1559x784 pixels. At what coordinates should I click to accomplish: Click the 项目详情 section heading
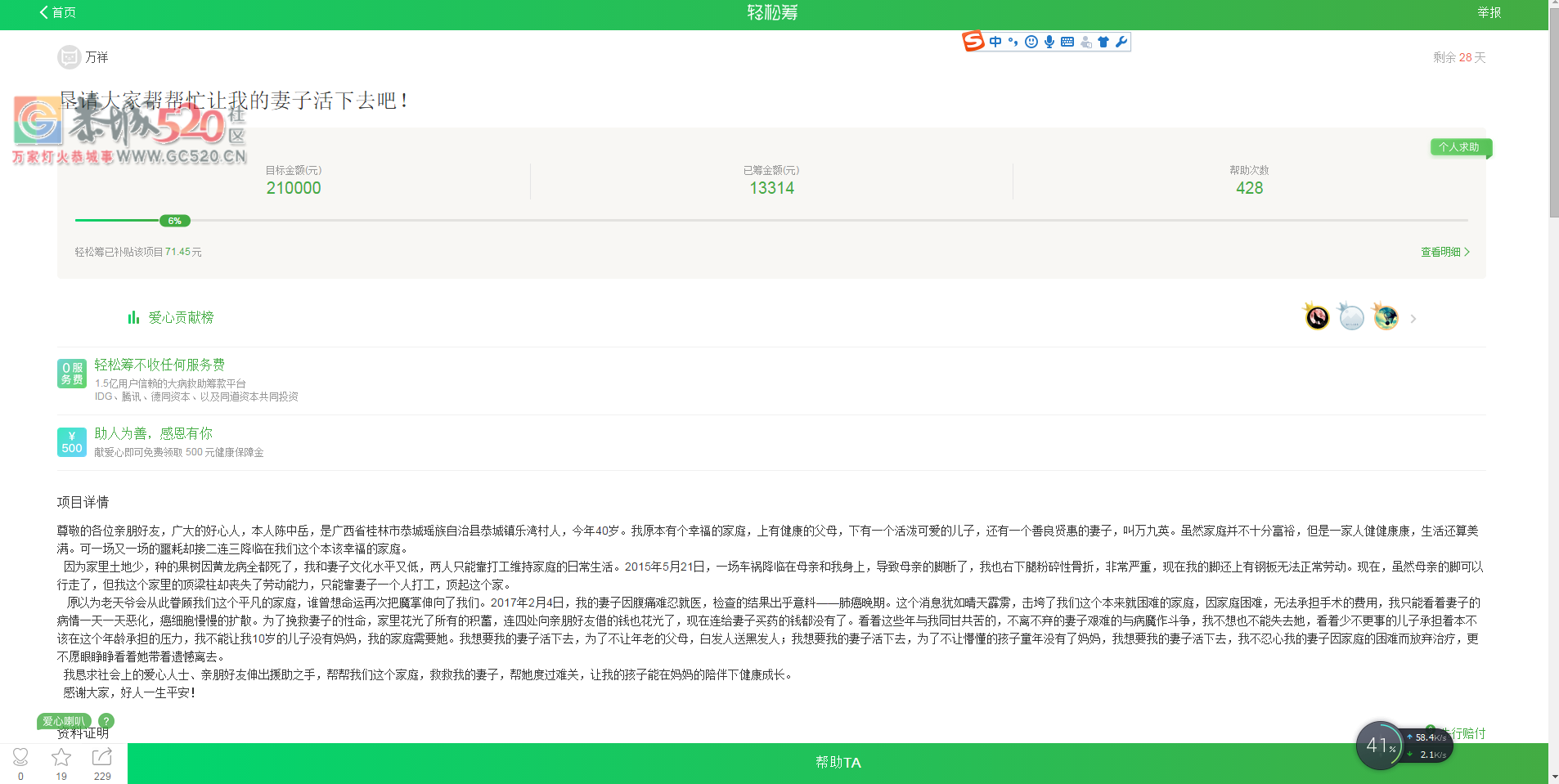point(83,502)
